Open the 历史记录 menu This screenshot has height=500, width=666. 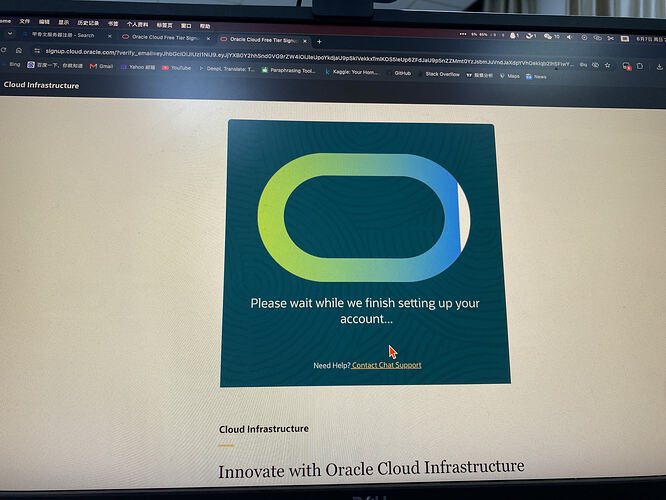pyautogui.click(x=88, y=23)
